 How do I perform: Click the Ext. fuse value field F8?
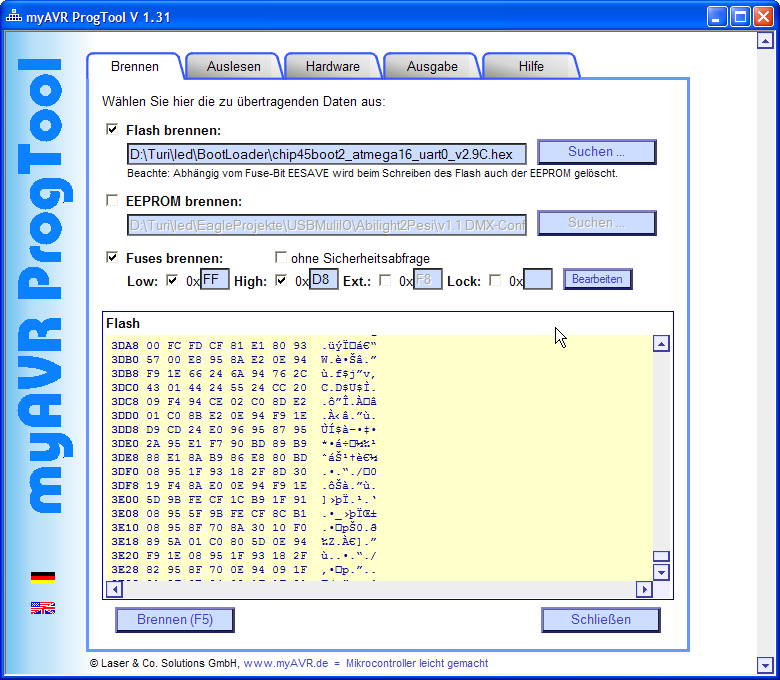428,279
